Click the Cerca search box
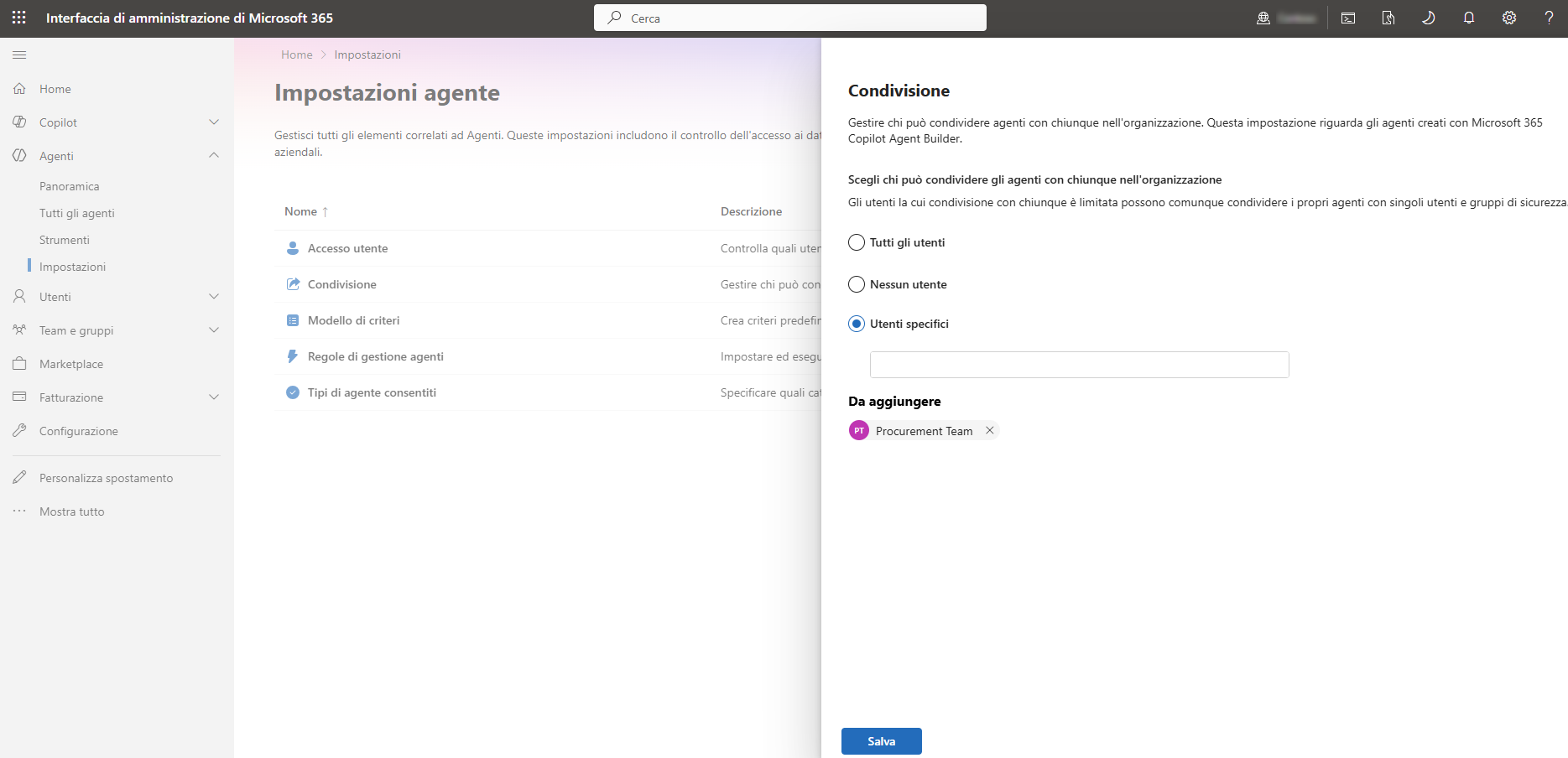This screenshot has width=1568, height=758. point(790,18)
